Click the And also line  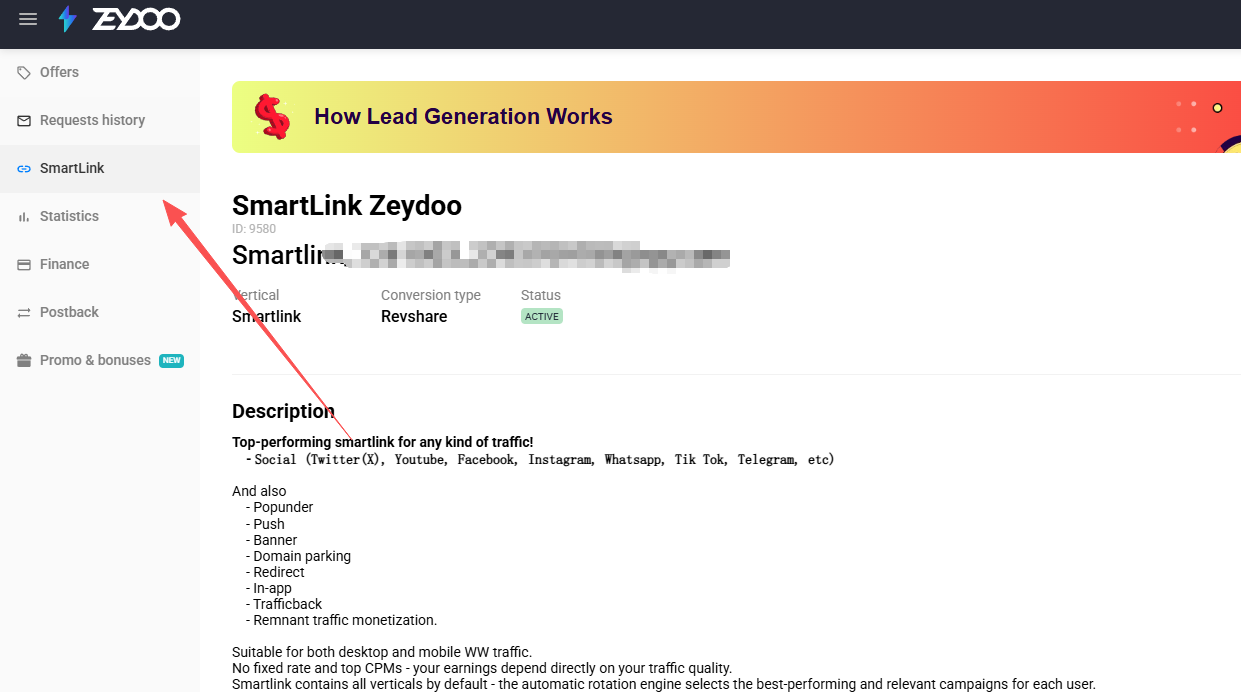point(259,491)
